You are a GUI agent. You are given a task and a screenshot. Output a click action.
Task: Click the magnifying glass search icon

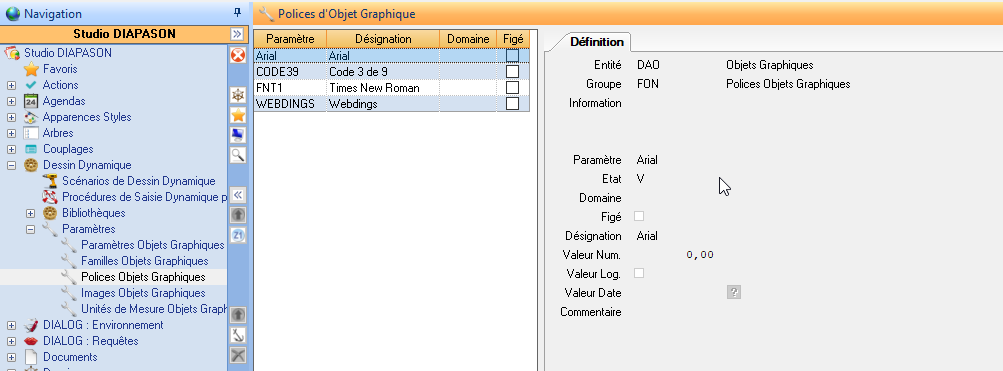(x=238, y=155)
